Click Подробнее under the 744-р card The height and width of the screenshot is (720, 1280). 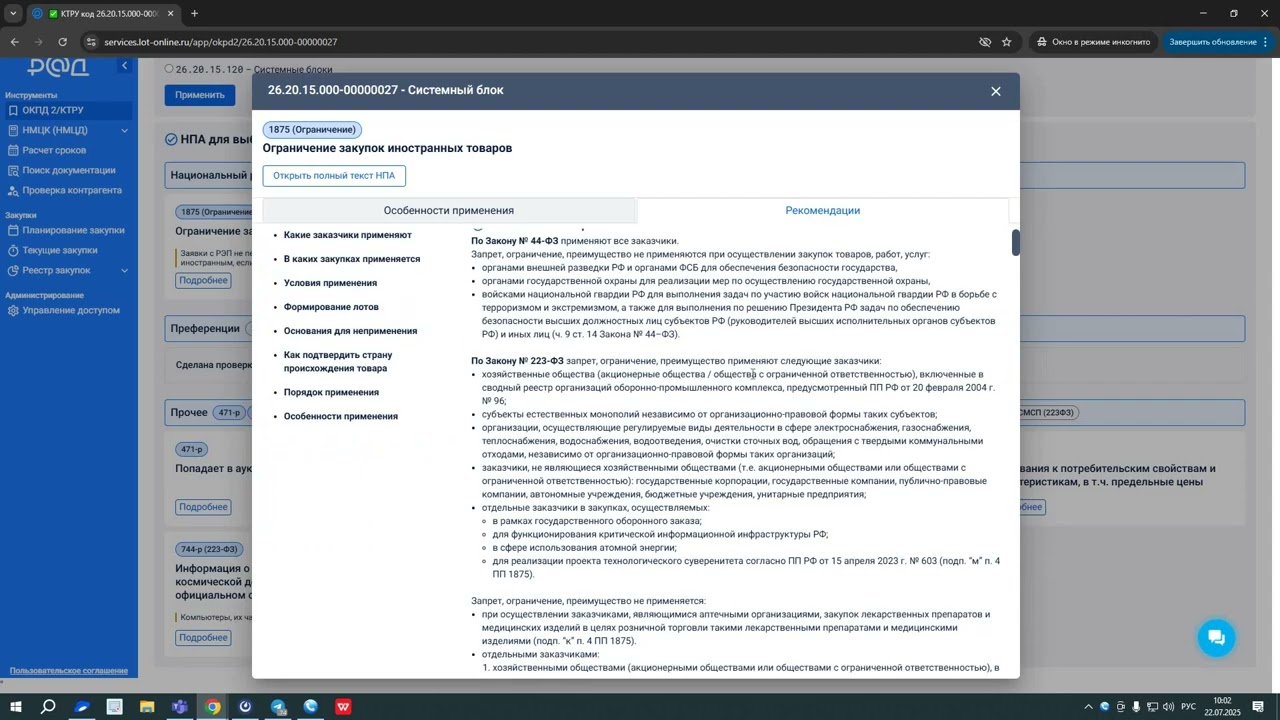(x=203, y=637)
